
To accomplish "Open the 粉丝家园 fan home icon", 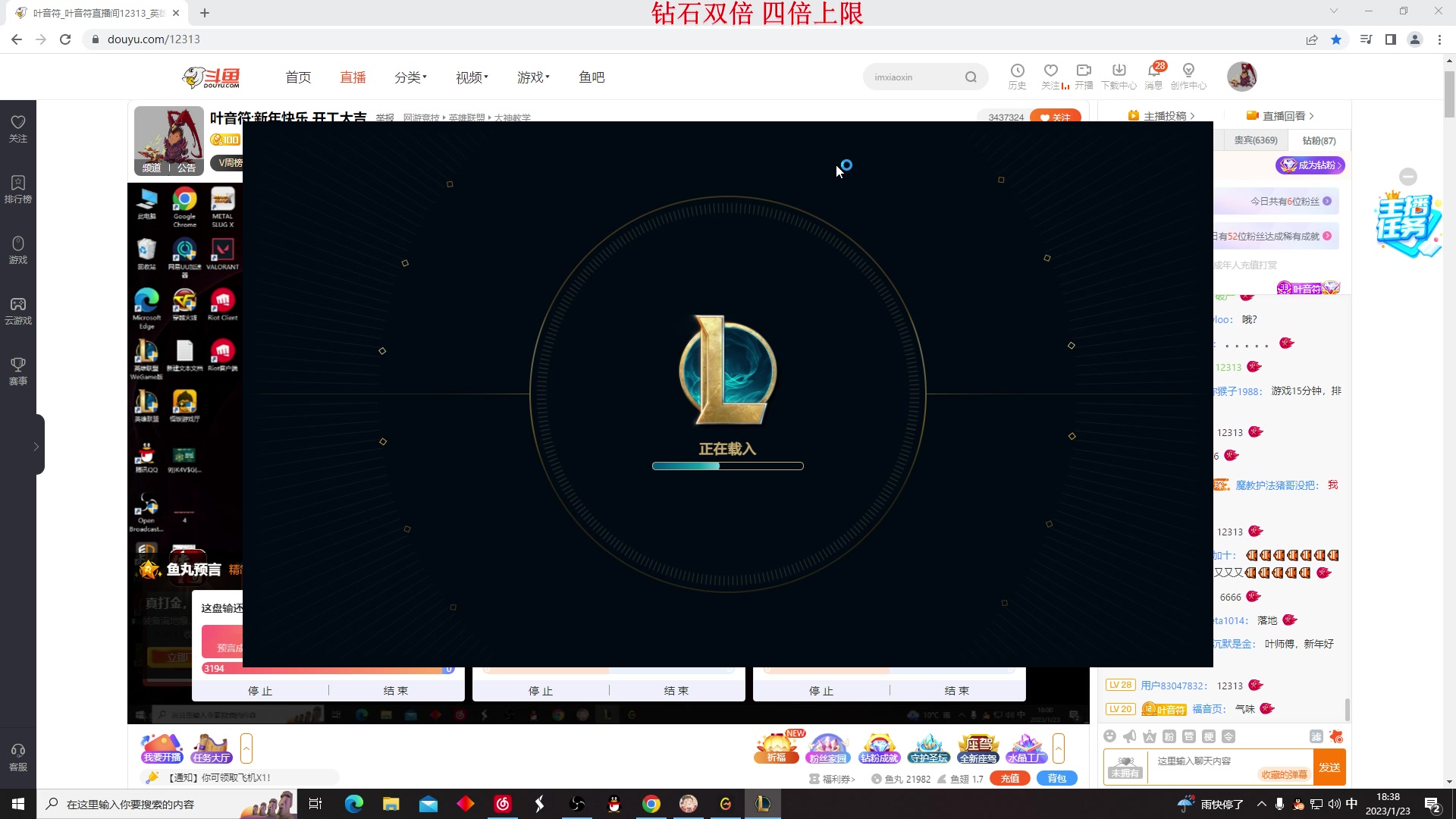I will [x=827, y=748].
